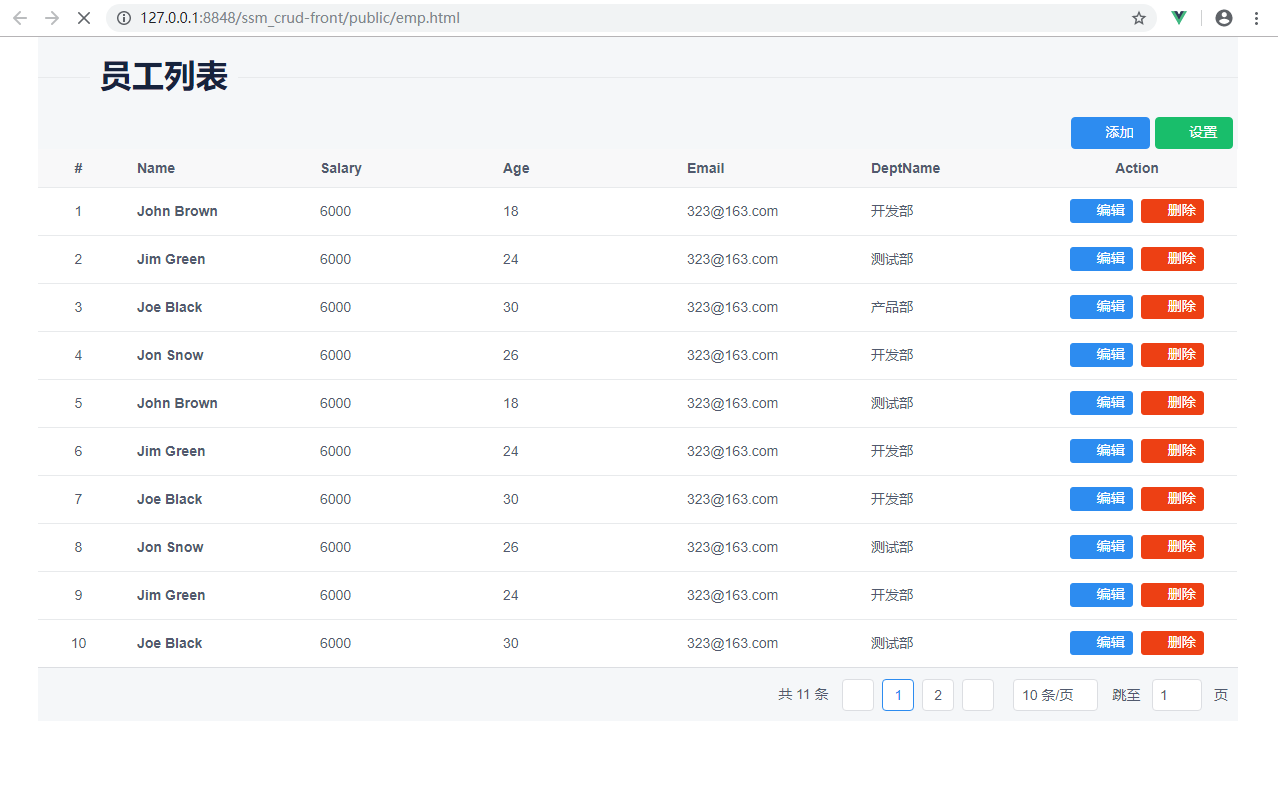The height and width of the screenshot is (808, 1278).
Task: Go to the next page in pagination
Action: point(978,695)
